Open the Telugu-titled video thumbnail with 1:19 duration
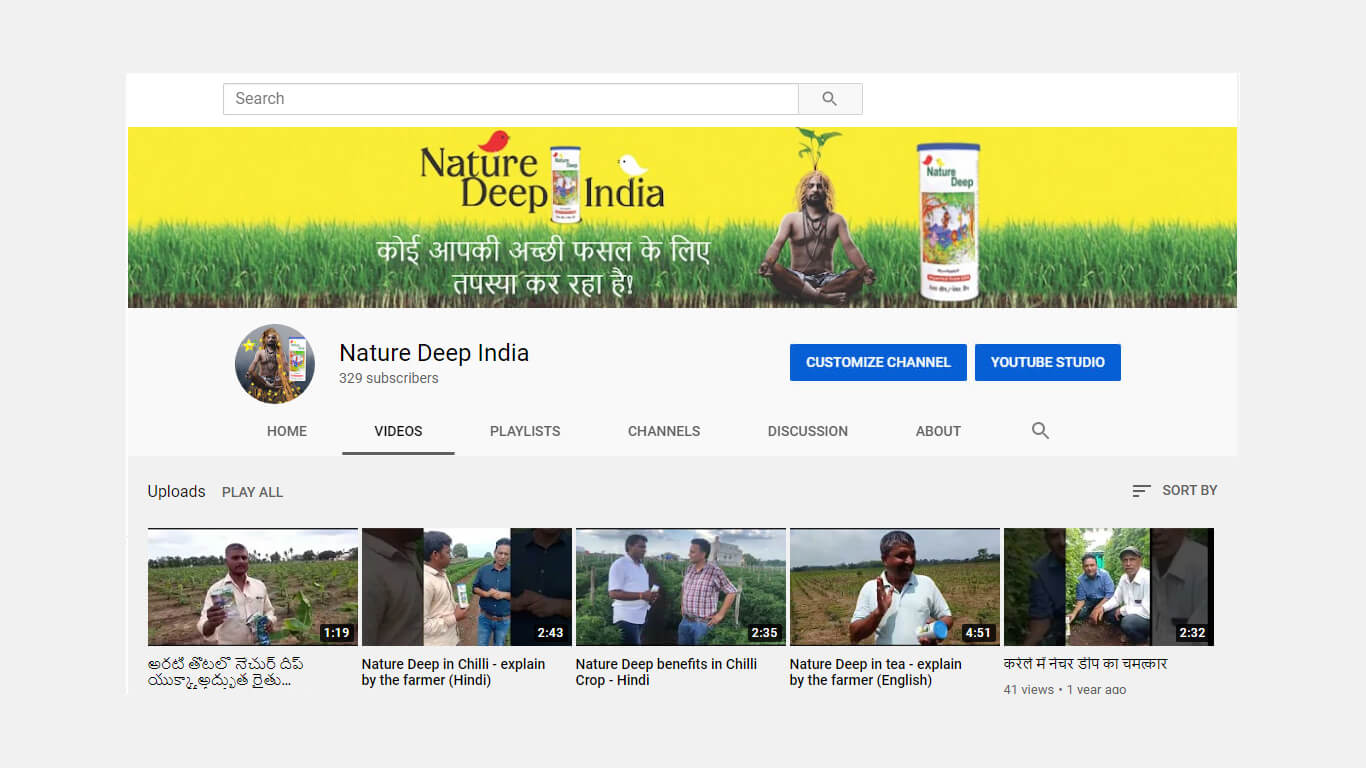Image resolution: width=1366 pixels, height=768 pixels. click(253, 587)
